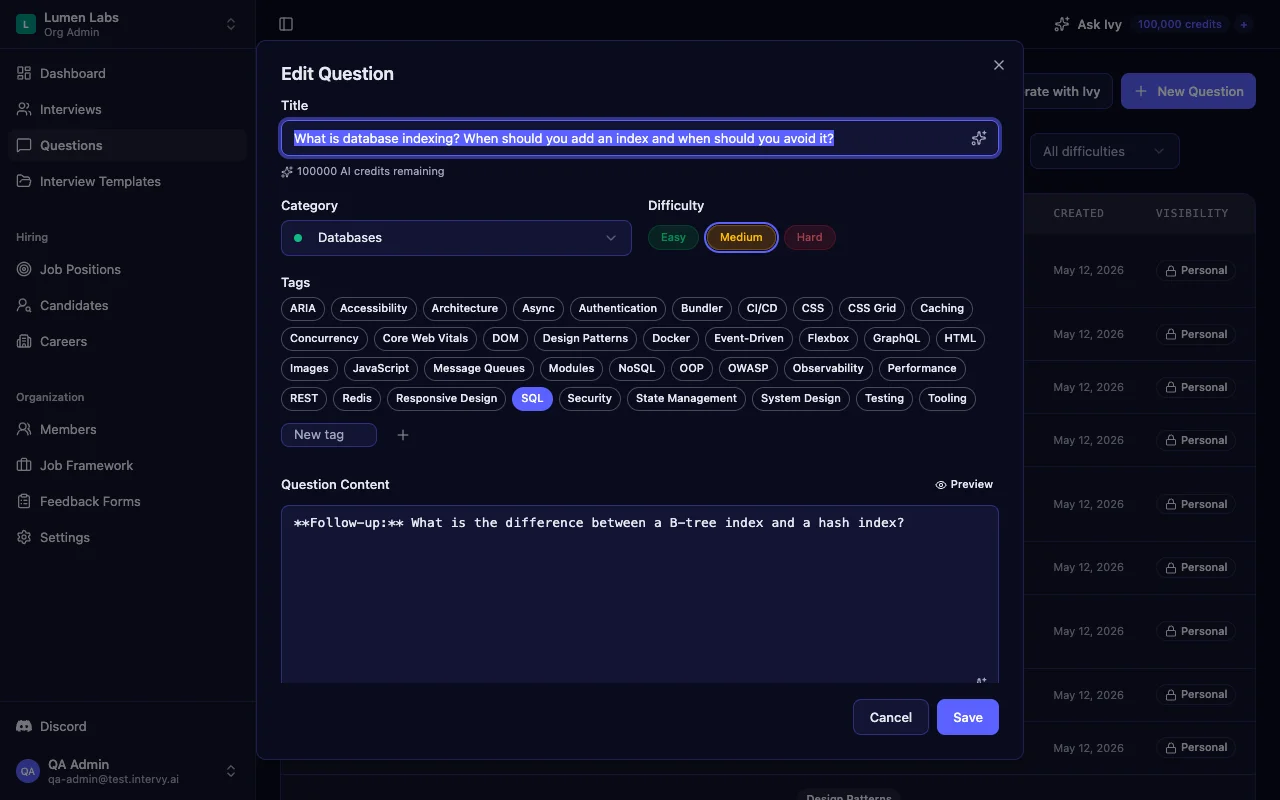
Task: Click the Lumen Labs green logo
Action: tap(26, 24)
